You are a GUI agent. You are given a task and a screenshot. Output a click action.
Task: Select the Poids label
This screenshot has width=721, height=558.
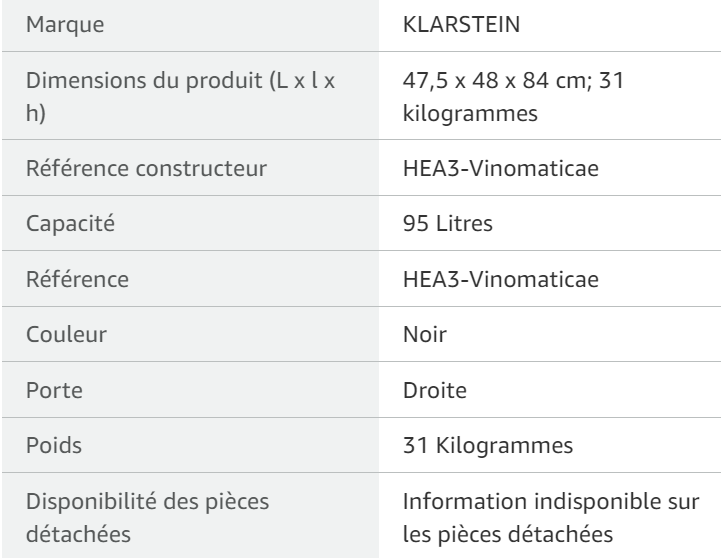pyautogui.click(x=54, y=445)
